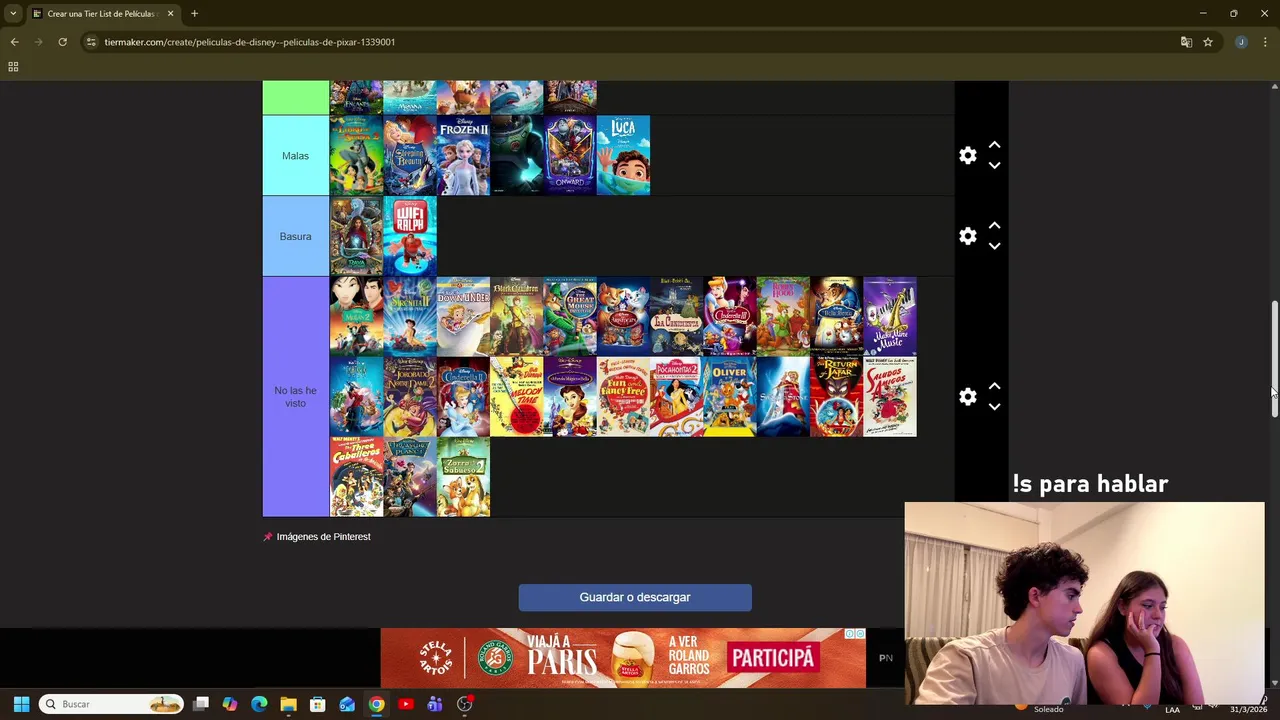Select the Return of Jafar poster
The height and width of the screenshot is (720, 1280).
pyautogui.click(x=837, y=397)
